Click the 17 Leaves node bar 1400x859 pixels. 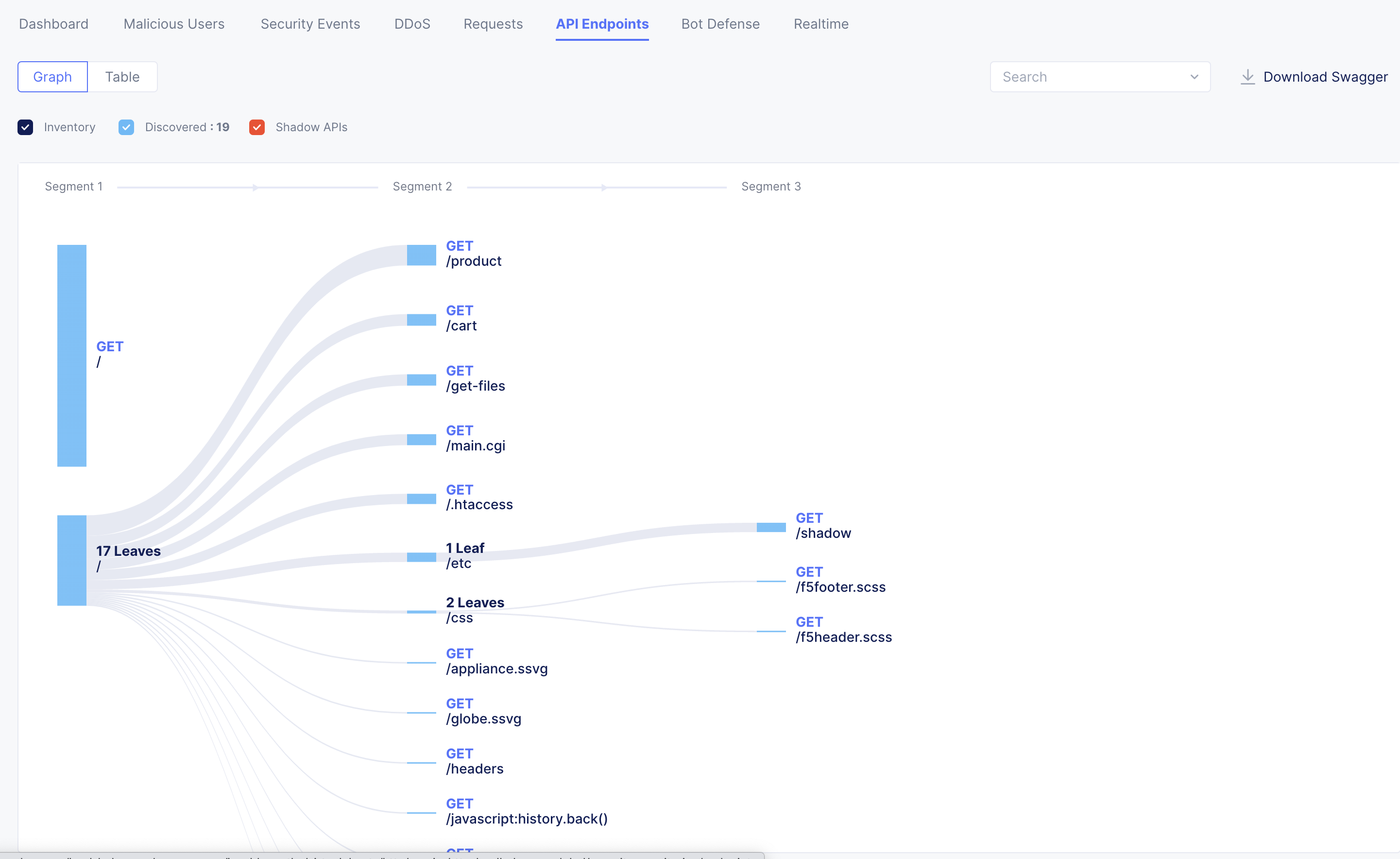(71, 560)
